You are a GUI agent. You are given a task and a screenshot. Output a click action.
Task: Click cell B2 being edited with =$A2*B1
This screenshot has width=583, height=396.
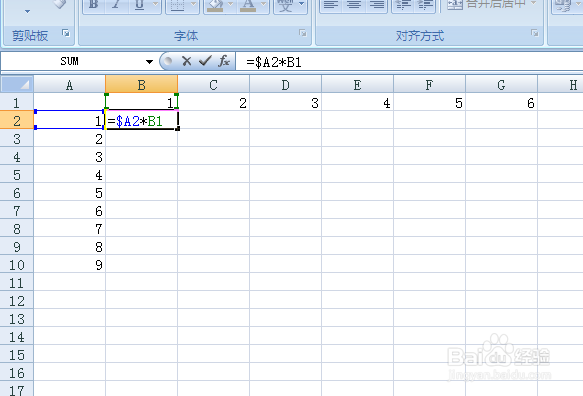(x=142, y=120)
